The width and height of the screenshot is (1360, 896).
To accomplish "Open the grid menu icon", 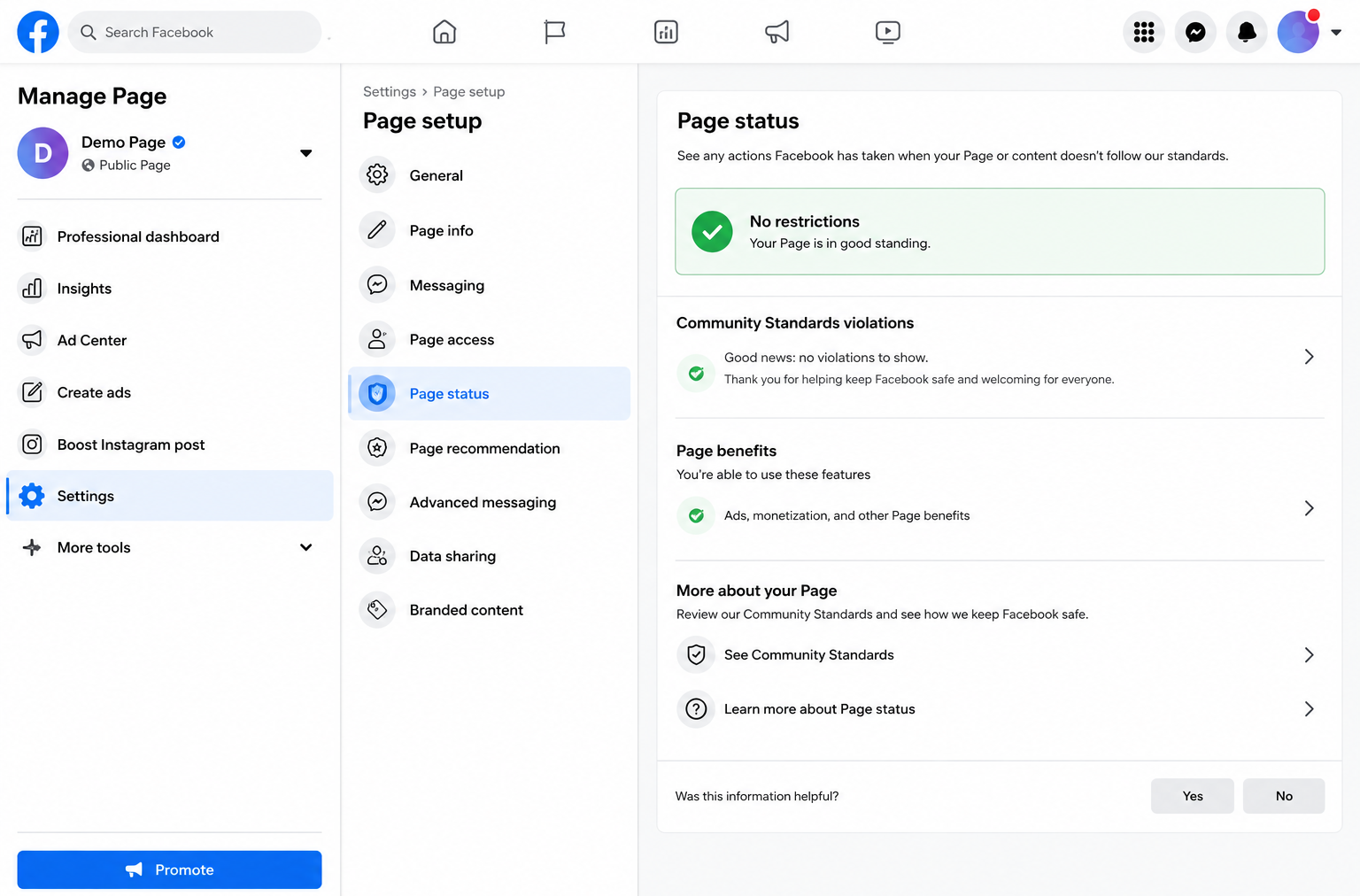I will point(1144,32).
